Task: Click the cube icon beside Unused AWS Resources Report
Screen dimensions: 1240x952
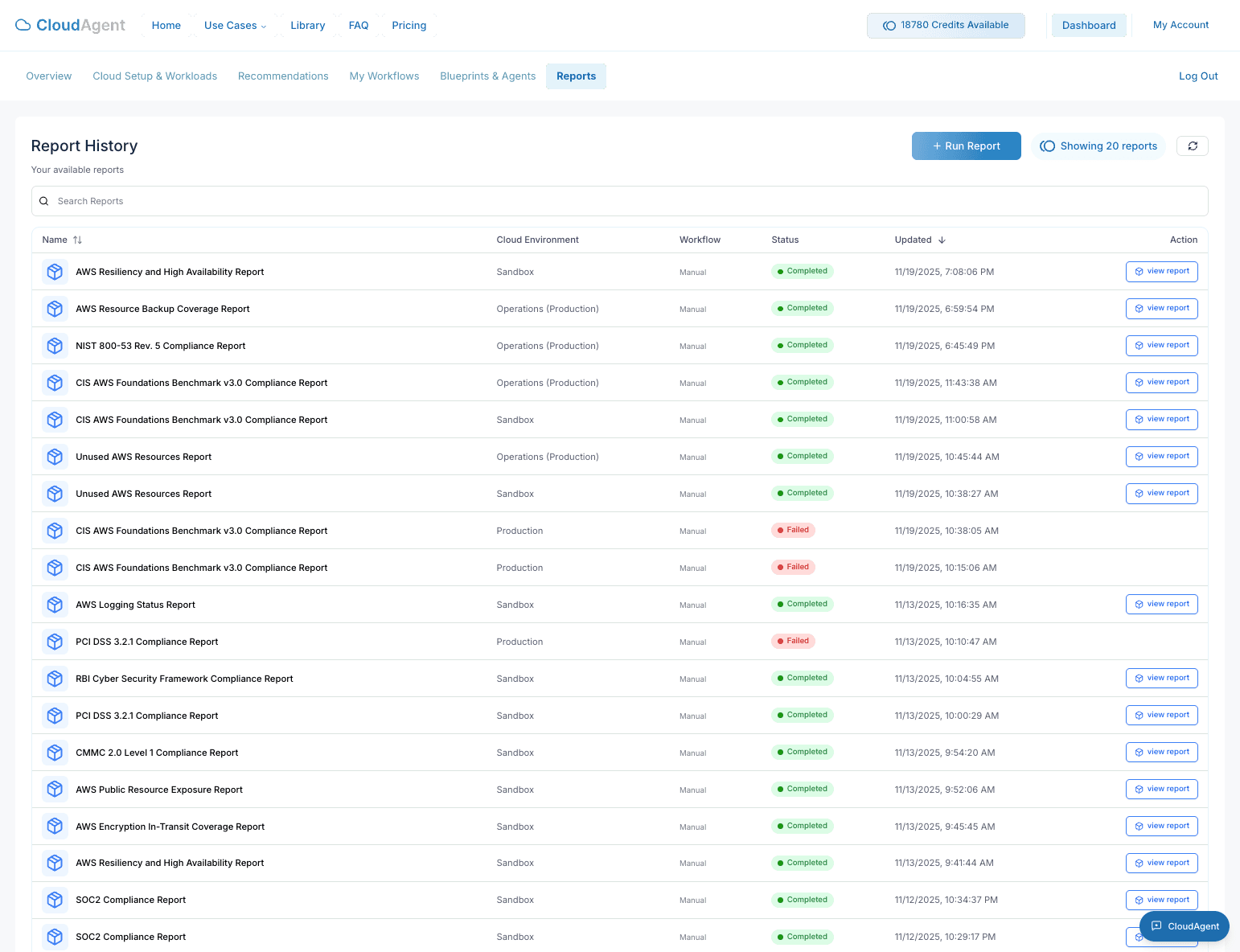Action: tap(55, 456)
